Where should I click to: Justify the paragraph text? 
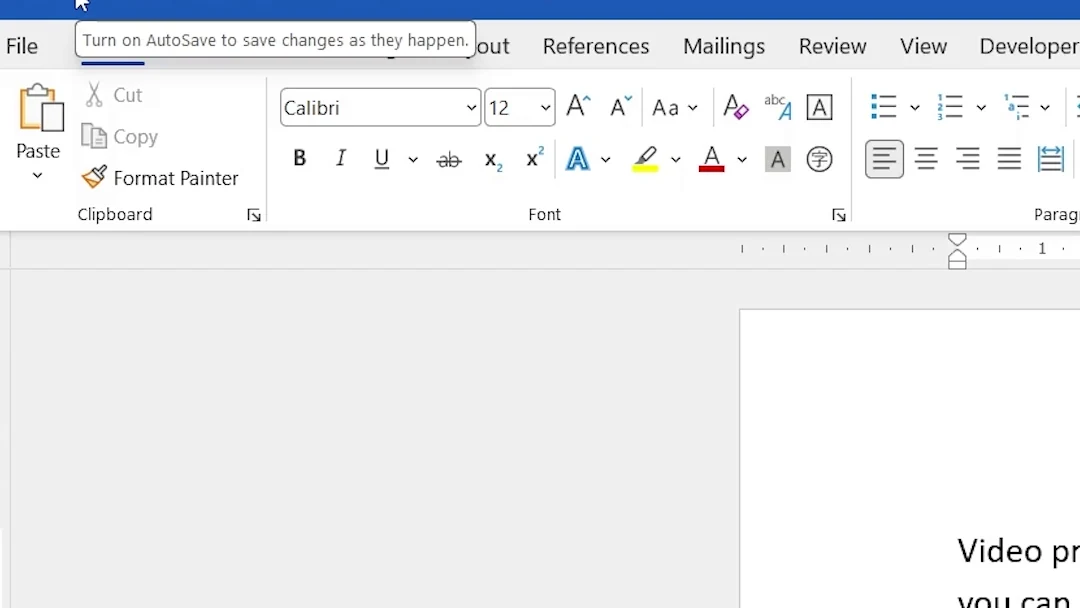pyautogui.click(x=1009, y=159)
